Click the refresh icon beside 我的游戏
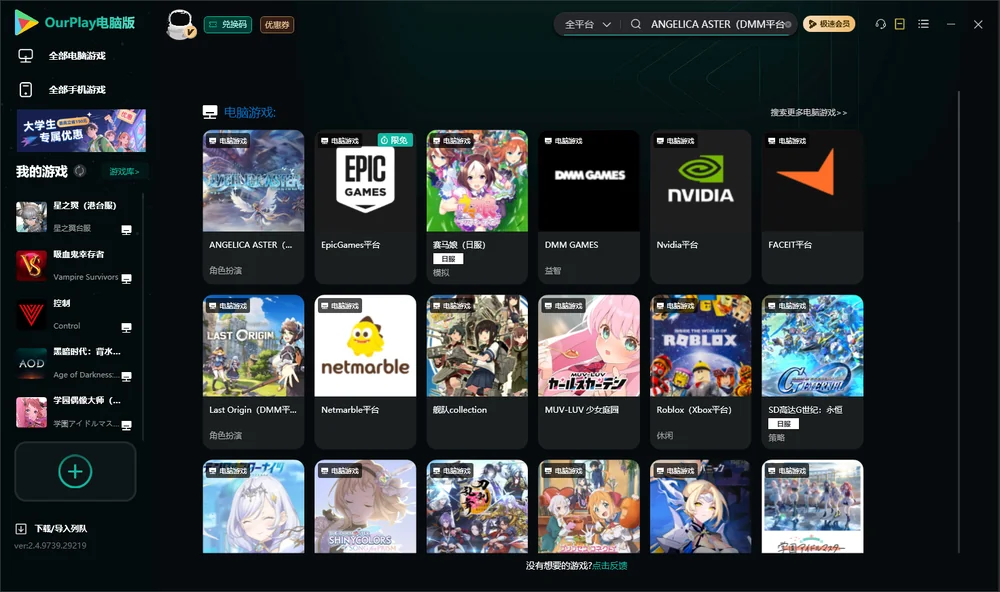This screenshot has height=592, width=1000. 80,171
